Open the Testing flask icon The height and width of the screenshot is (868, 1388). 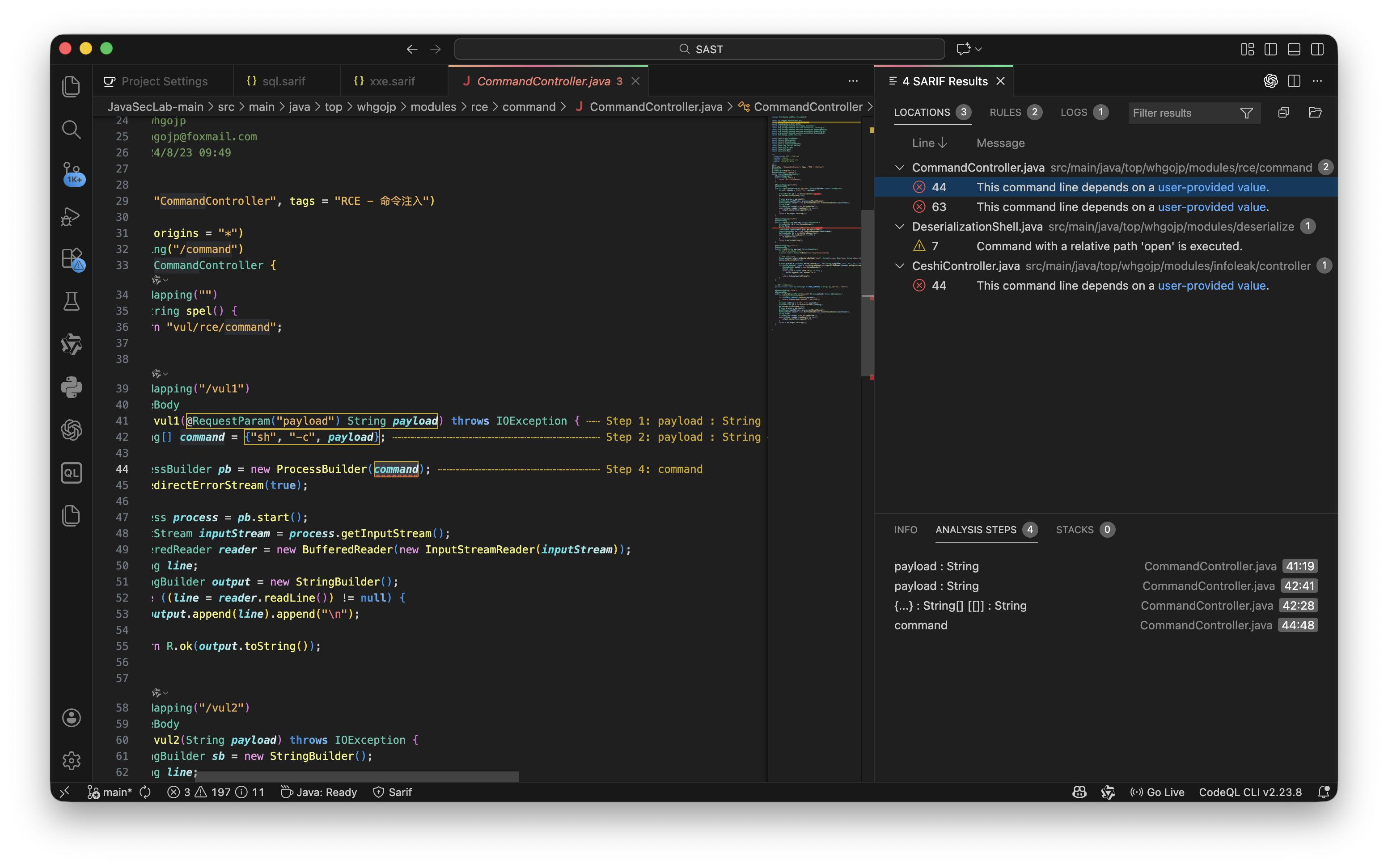(71, 301)
